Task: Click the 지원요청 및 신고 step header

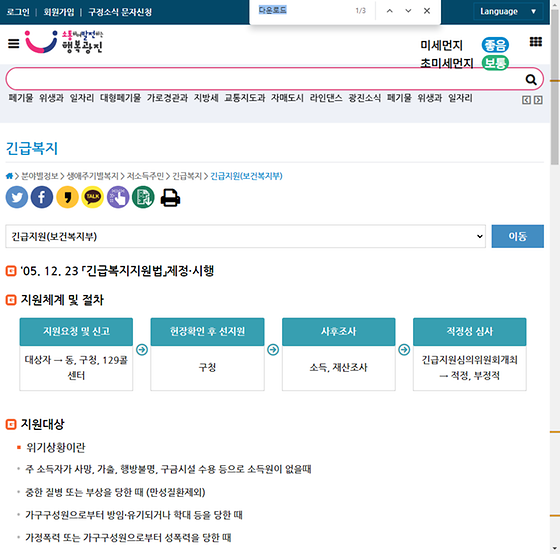Action: pyautogui.click(x=76, y=331)
